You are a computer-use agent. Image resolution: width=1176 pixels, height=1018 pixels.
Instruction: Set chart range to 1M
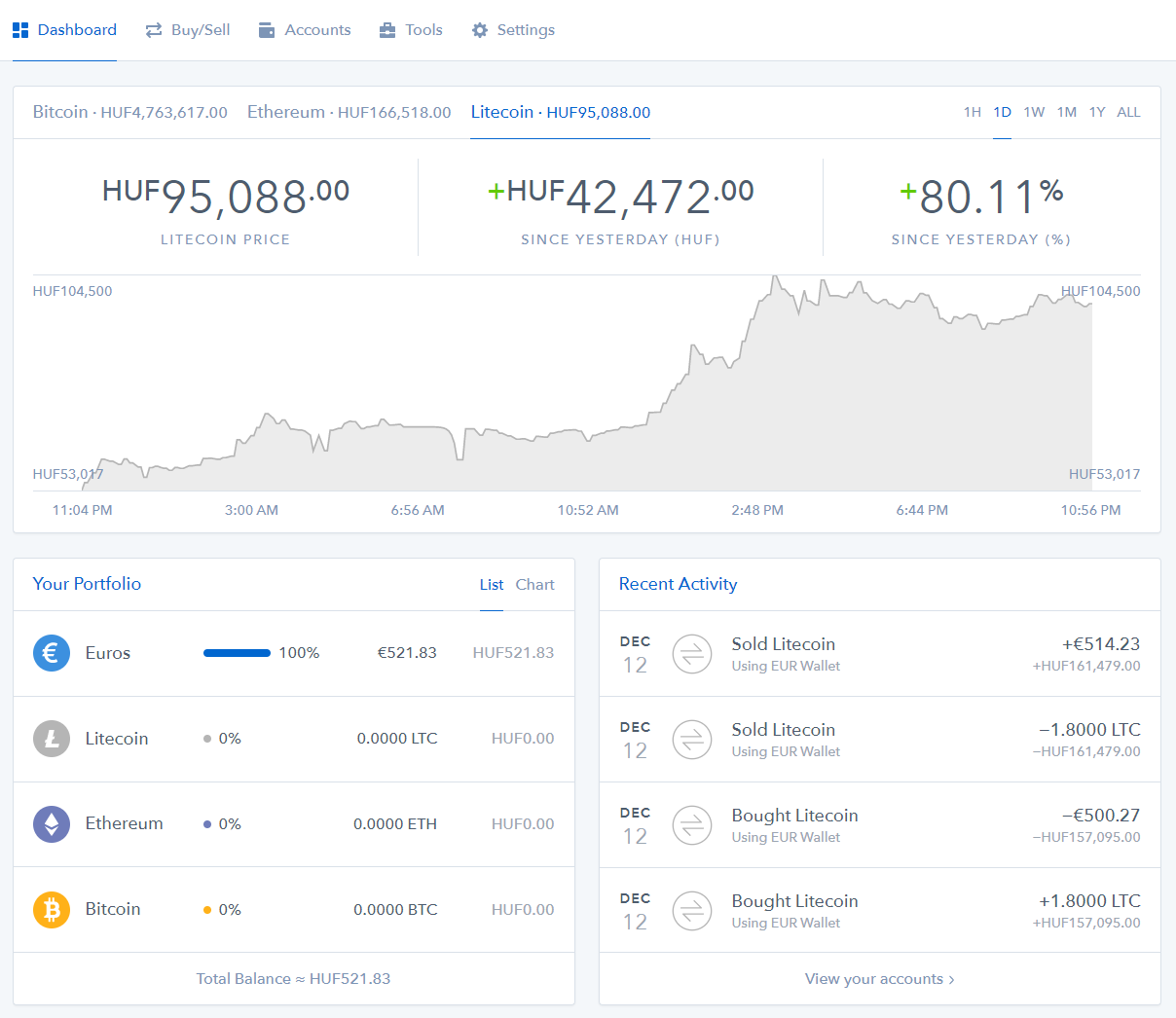[x=1067, y=112]
